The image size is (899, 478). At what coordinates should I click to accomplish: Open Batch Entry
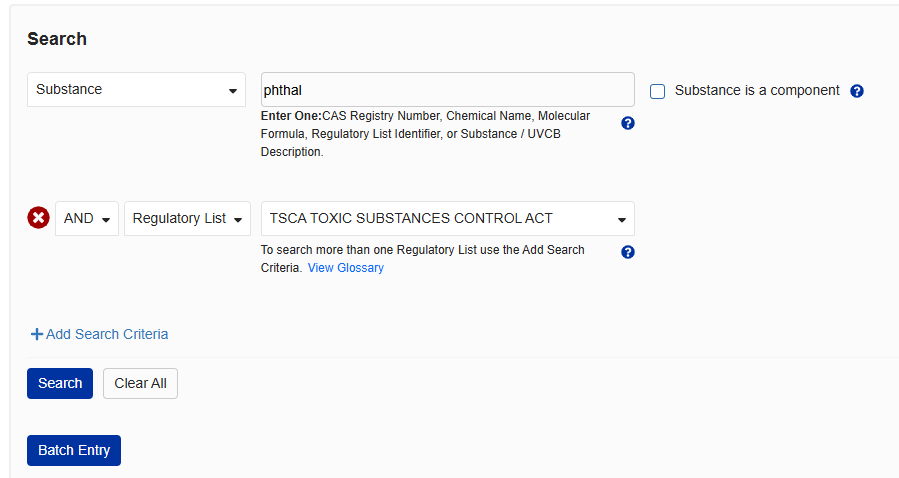(x=74, y=450)
